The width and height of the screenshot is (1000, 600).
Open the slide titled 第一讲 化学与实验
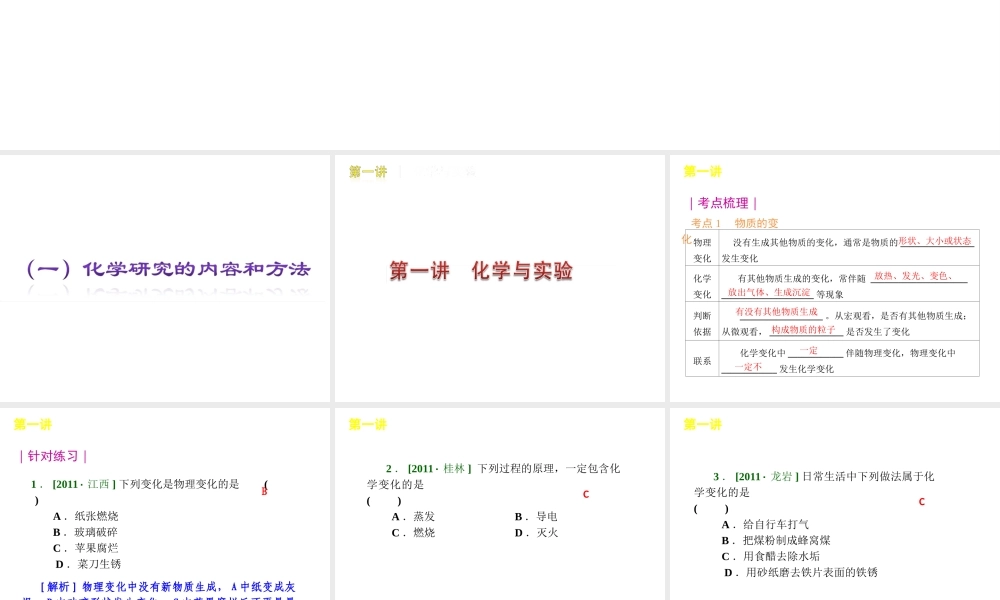(x=499, y=278)
